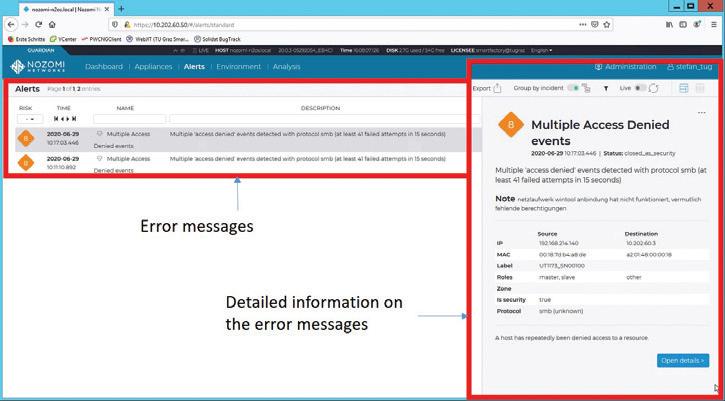Click destination IP 10.202.60.3

pos(641,243)
